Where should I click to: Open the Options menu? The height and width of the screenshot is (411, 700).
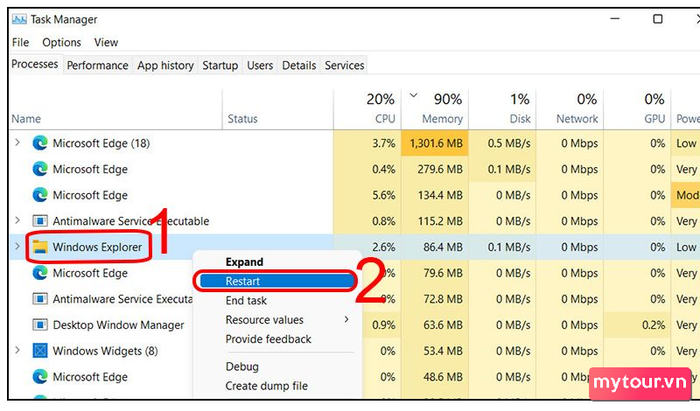click(62, 42)
